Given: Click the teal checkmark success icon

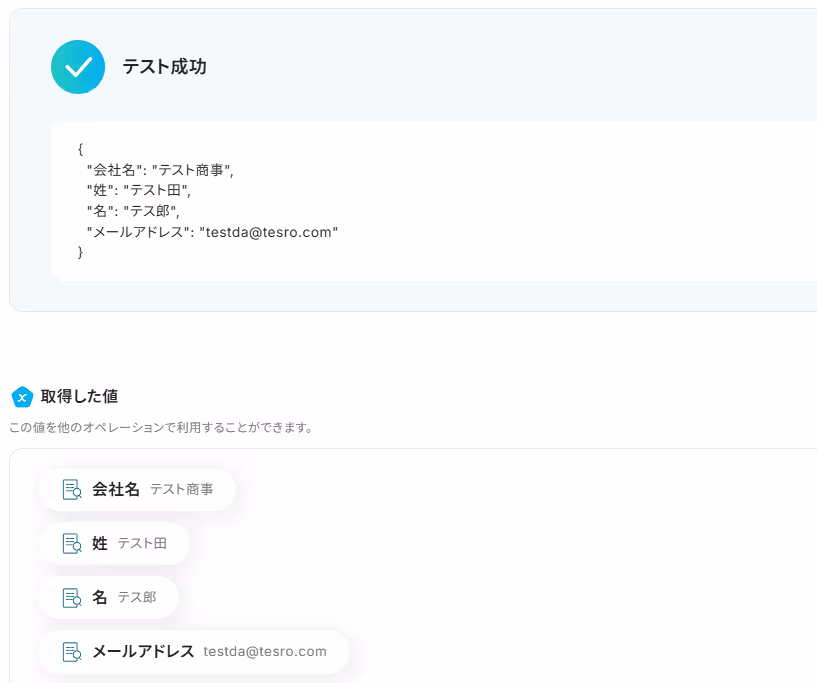Looking at the screenshot, I should [x=78, y=67].
